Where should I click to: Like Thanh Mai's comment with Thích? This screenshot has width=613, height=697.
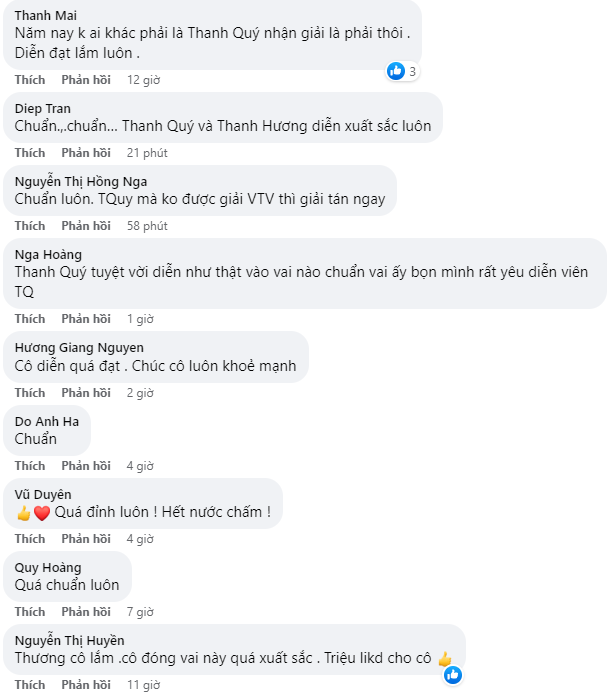[30, 80]
